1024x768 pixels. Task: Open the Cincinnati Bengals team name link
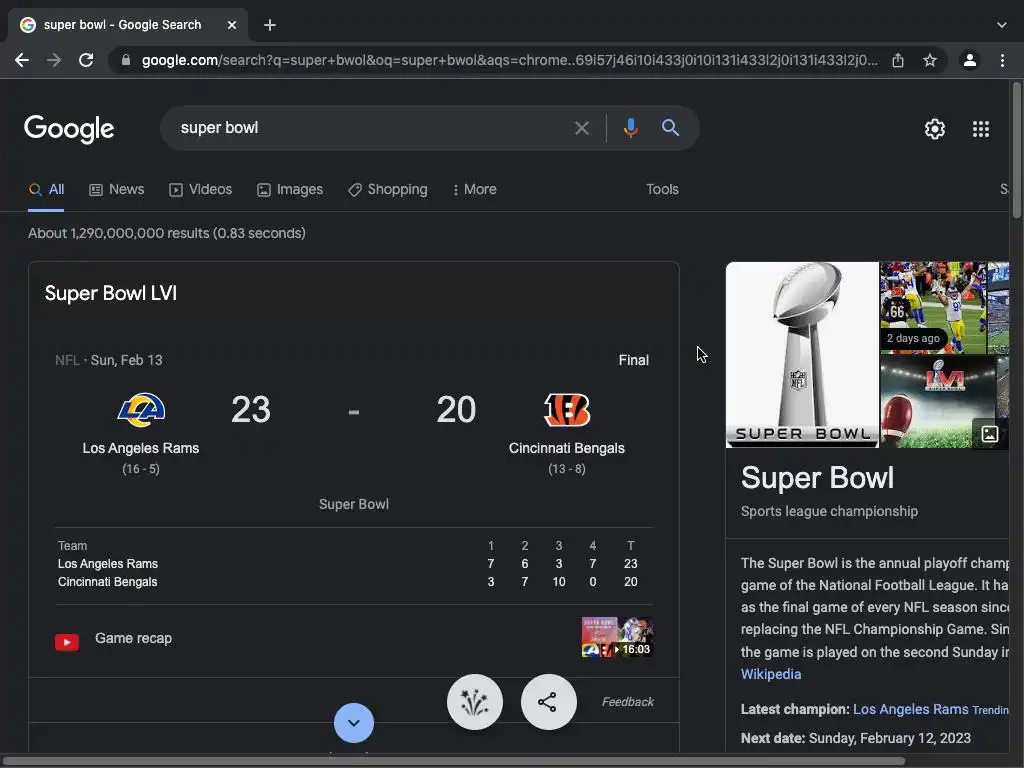tap(567, 448)
